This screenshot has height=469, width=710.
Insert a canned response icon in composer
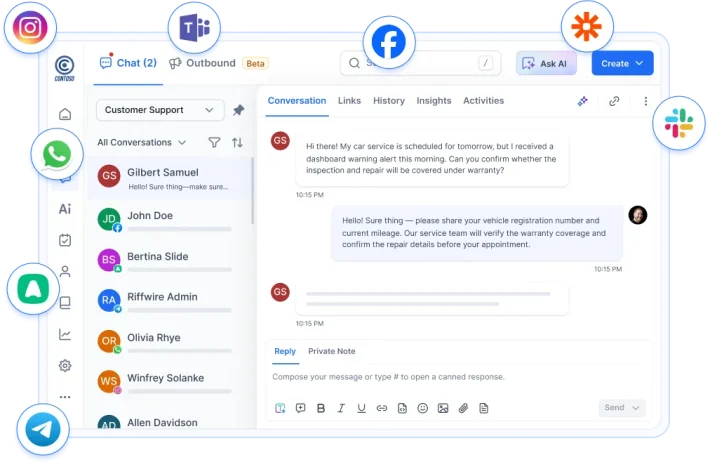300,408
